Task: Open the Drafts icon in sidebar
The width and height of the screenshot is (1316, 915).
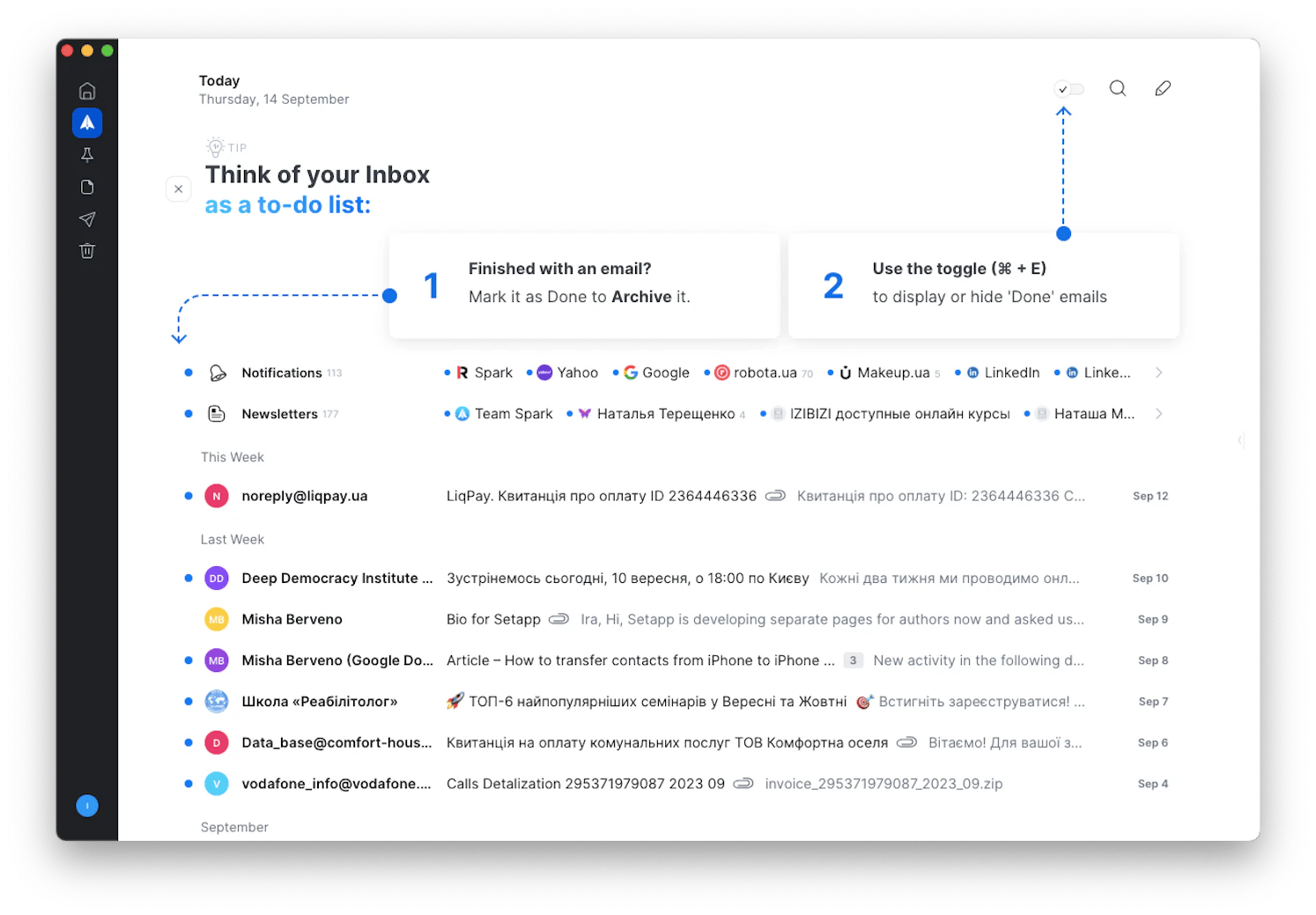Action: tap(87, 187)
